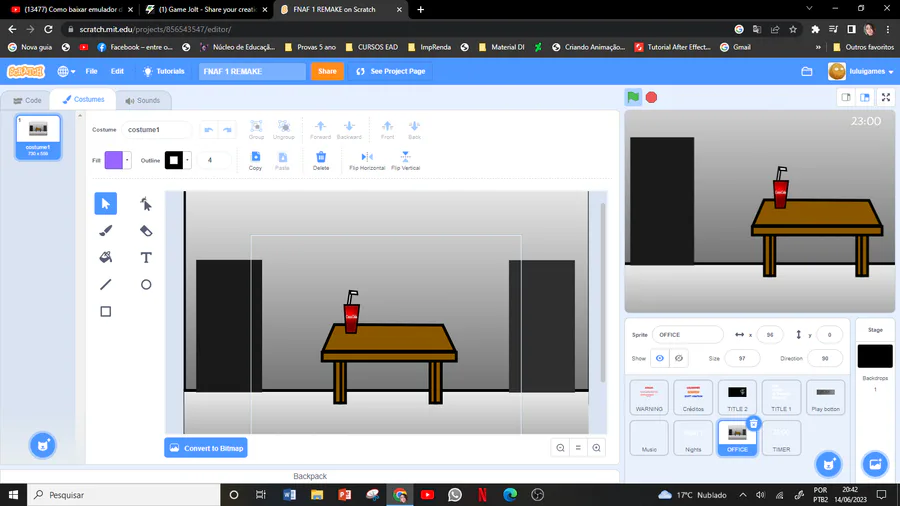This screenshot has width=900, height=506.
Task: Delete the OFFICE sprite via trash icon
Action: click(x=754, y=424)
